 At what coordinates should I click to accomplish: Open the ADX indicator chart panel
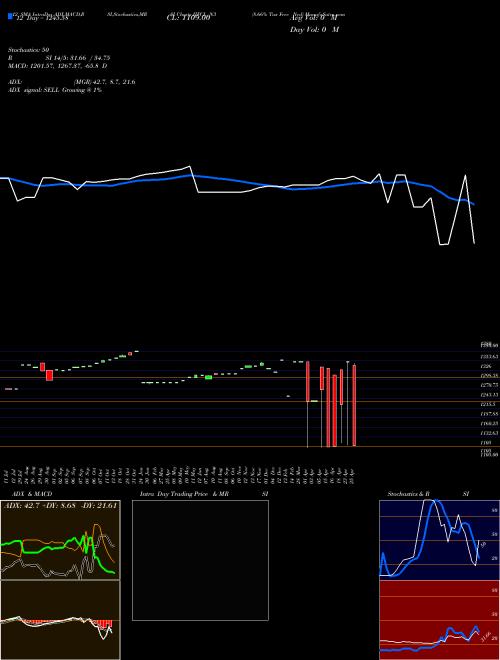[x=60, y=540]
